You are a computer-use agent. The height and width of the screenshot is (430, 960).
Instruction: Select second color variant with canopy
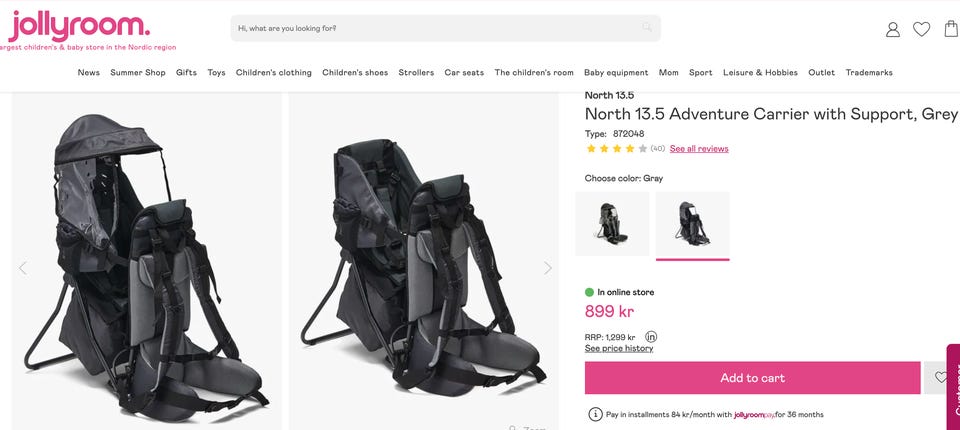pyautogui.click(x=692, y=224)
